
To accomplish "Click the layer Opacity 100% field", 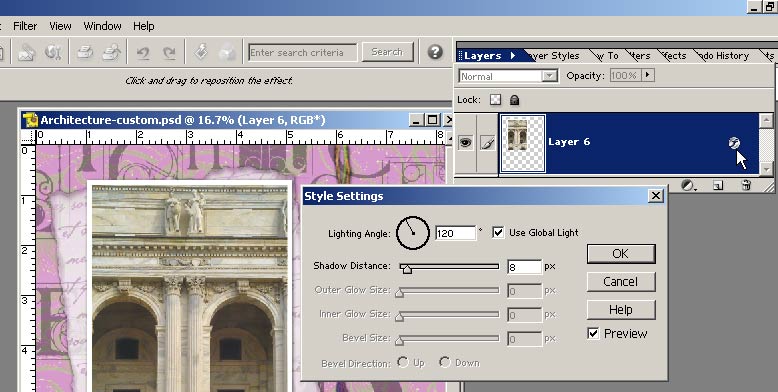I will [x=625, y=75].
